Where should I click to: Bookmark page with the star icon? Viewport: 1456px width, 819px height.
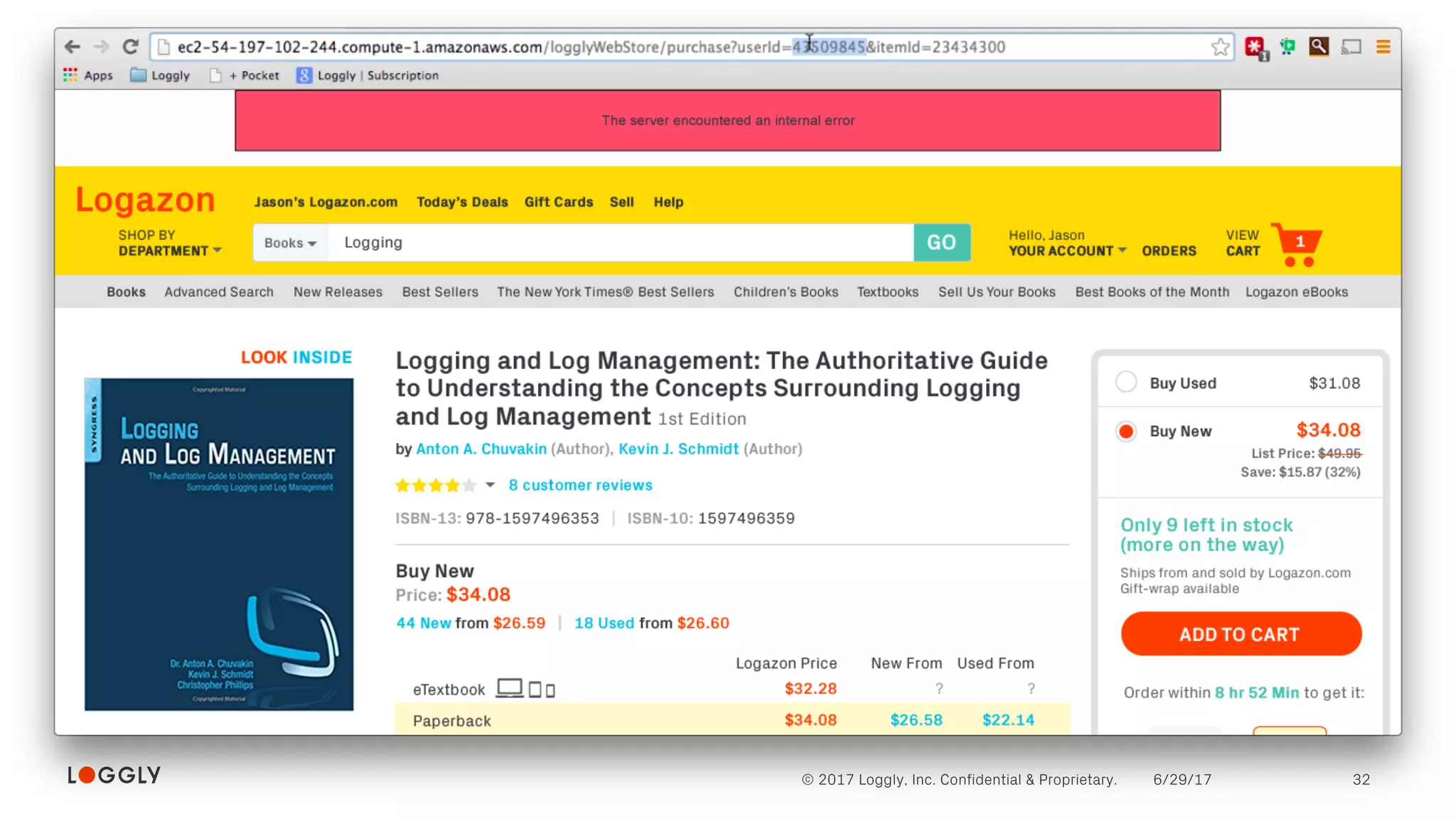point(1220,47)
